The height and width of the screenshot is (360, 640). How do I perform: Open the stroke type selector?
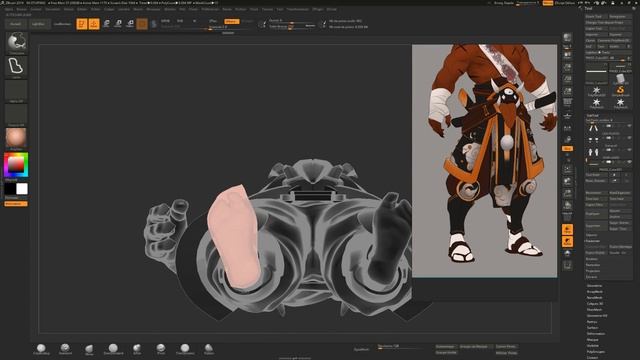(16, 67)
